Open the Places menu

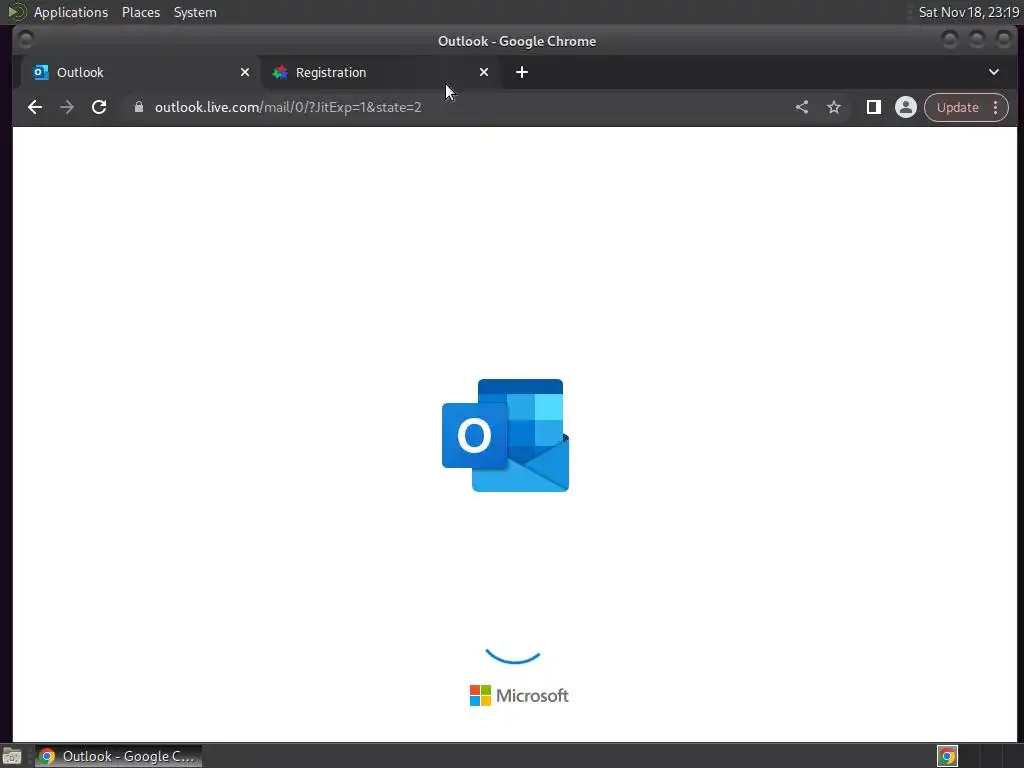click(x=141, y=12)
